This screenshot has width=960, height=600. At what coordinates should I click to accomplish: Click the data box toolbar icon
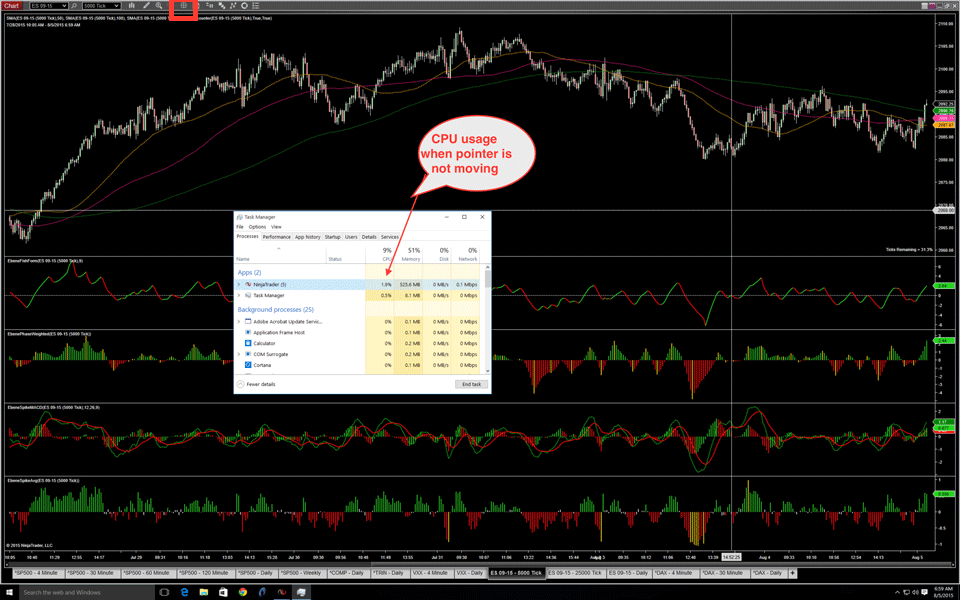point(209,6)
